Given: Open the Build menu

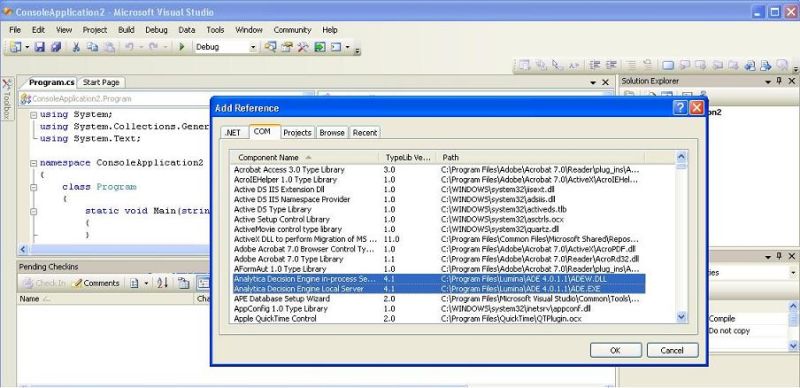Looking at the screenshot, I should [x=126, y=30].
